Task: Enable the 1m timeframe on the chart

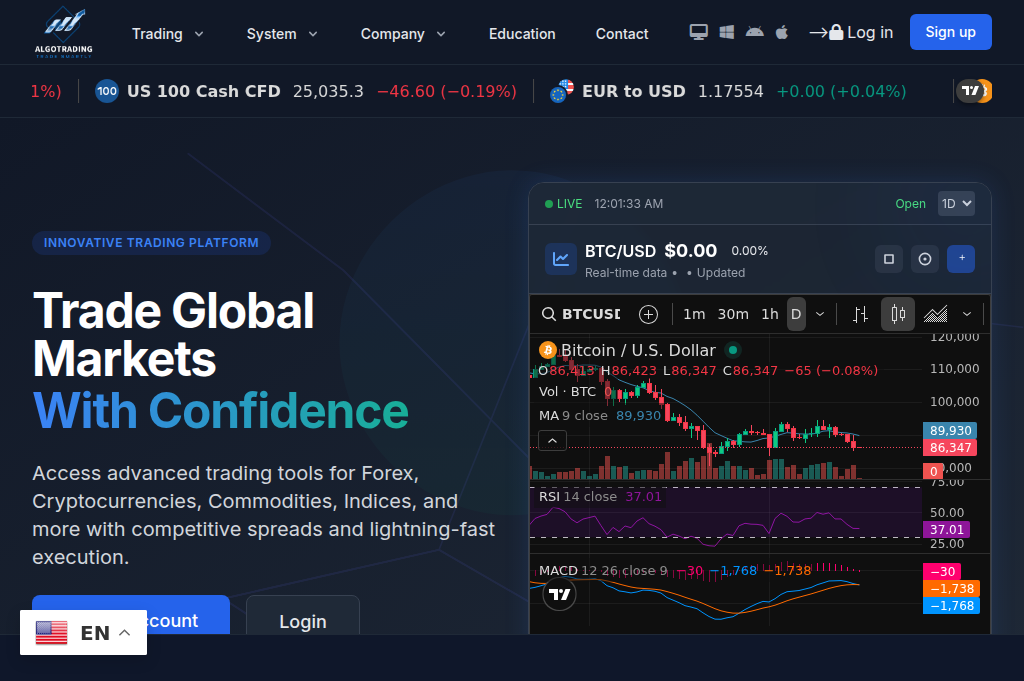Action: 694,313
